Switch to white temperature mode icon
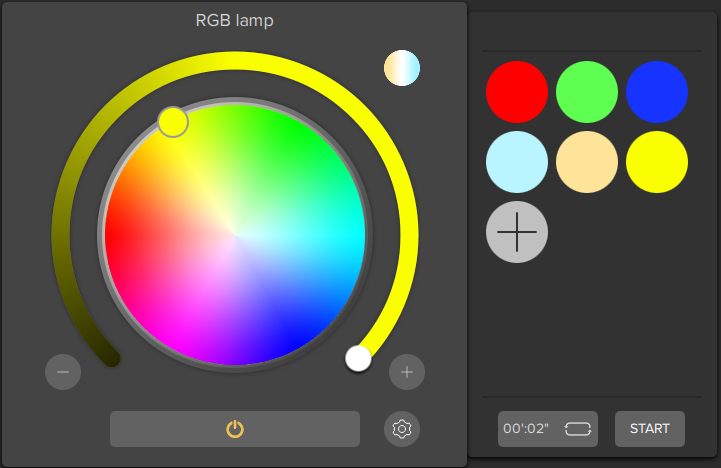Screen dimensions: 721x468 point(402,68)
